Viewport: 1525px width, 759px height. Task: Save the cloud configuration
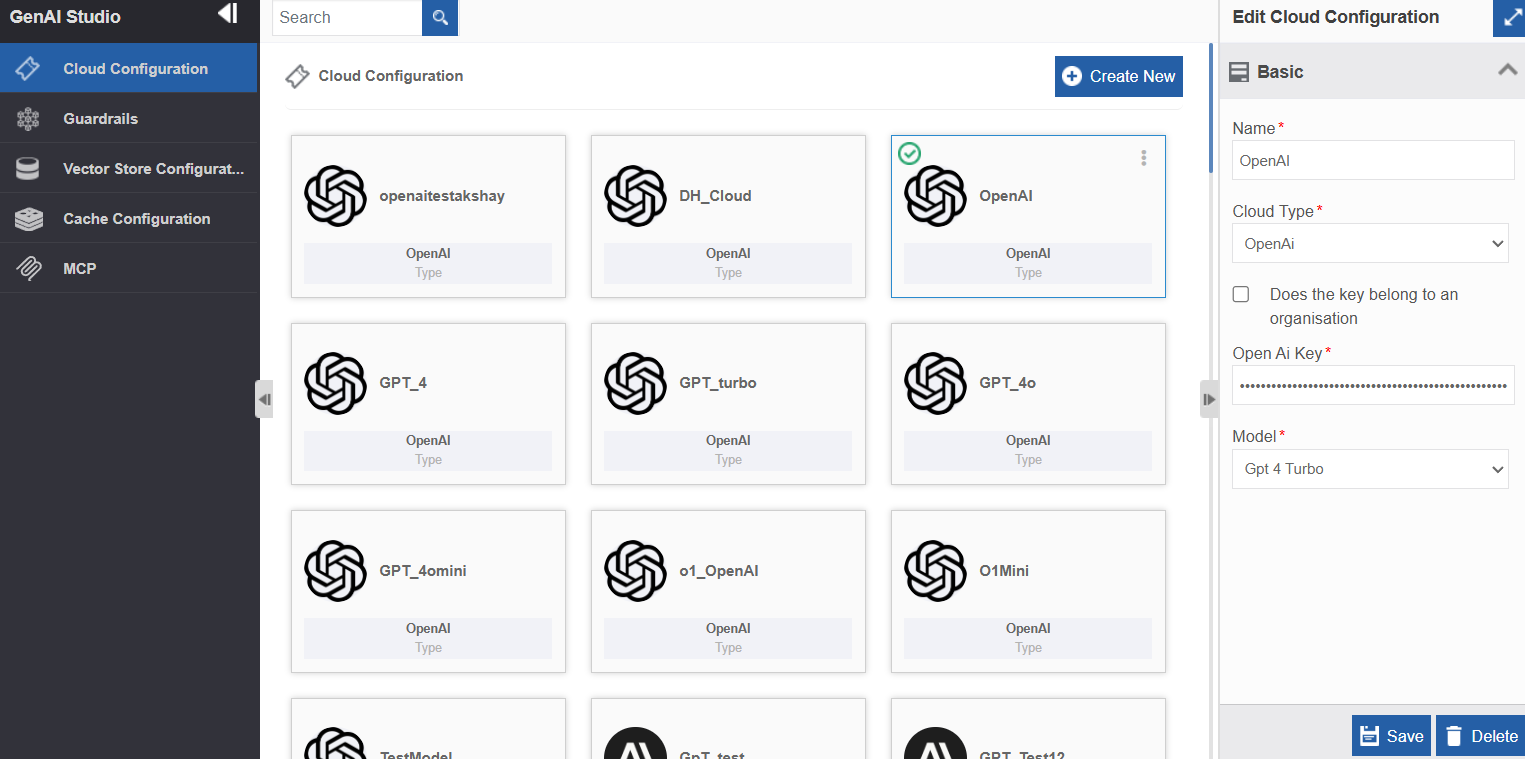[1392, 736]
